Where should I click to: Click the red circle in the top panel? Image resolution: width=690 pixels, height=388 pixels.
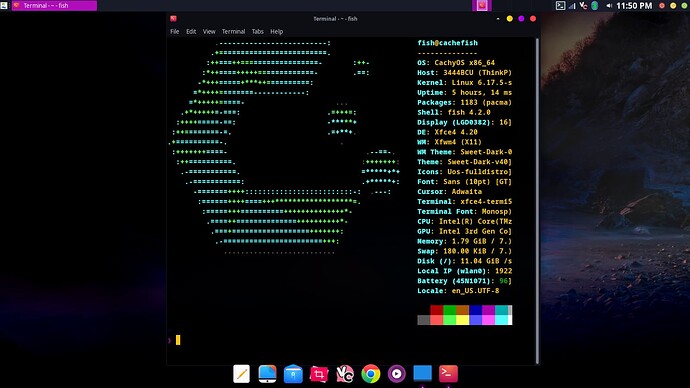tap(662, 6)
